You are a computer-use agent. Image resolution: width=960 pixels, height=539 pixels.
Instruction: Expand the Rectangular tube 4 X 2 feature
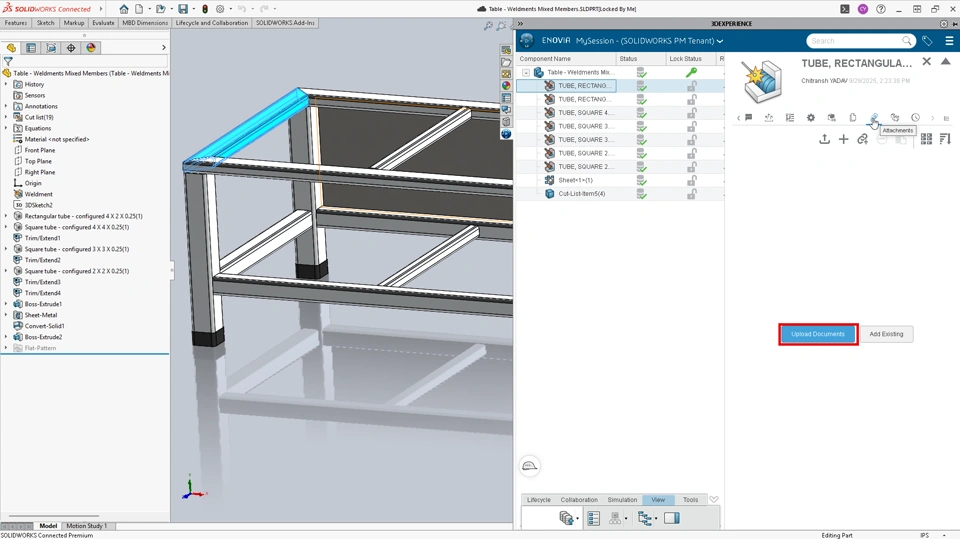coord(6,216)
